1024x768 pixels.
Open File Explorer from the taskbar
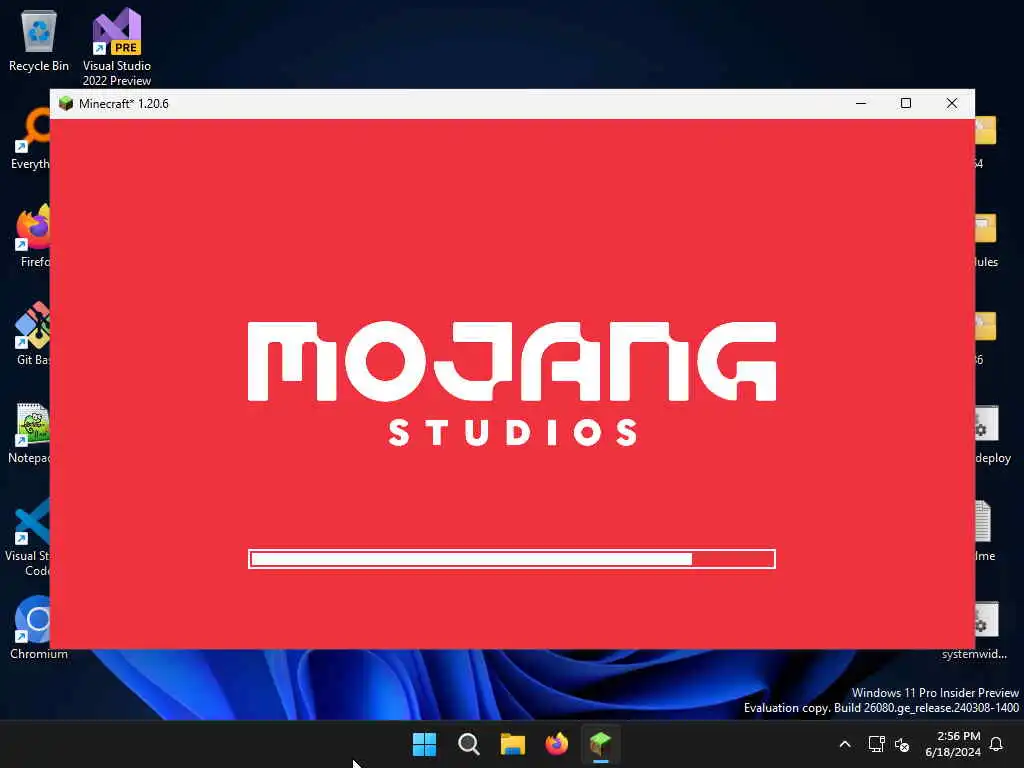click(x=513, y=744)
